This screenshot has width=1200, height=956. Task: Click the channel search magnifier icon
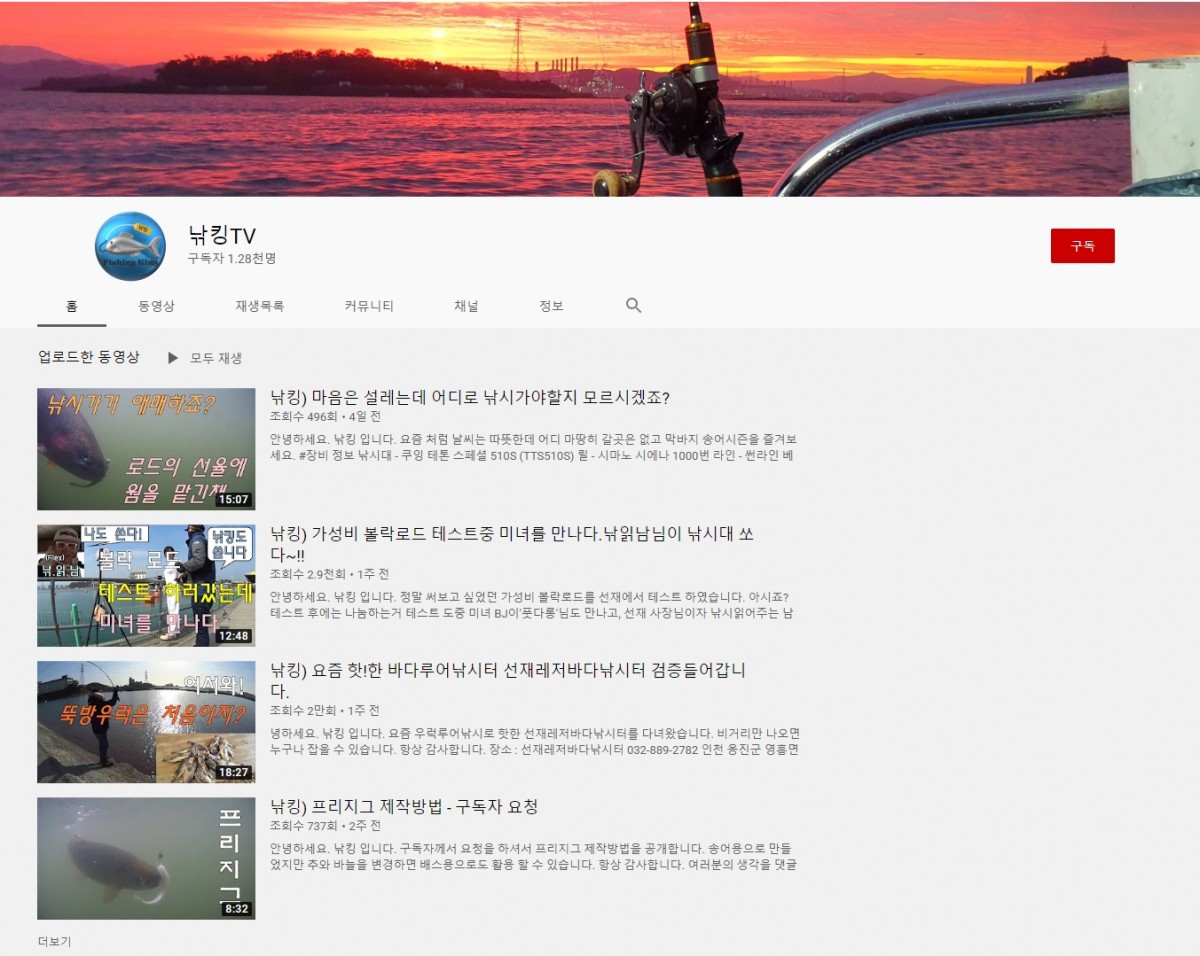pyautogui.click(x=633, y=306)
